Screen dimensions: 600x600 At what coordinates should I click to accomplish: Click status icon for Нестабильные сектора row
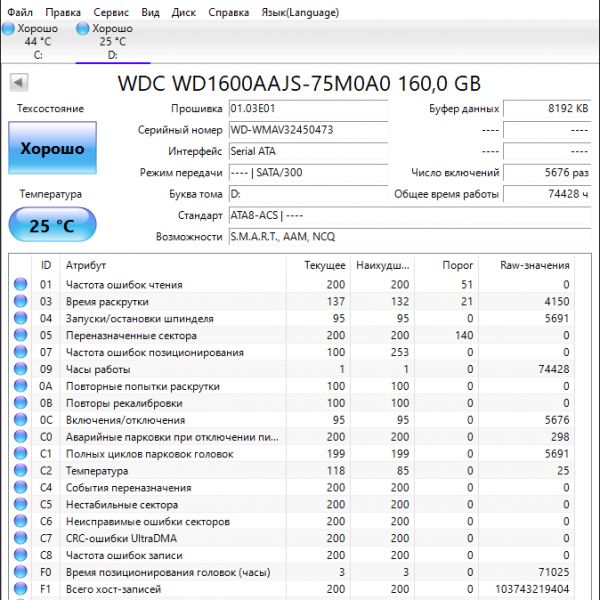point(21,504)
